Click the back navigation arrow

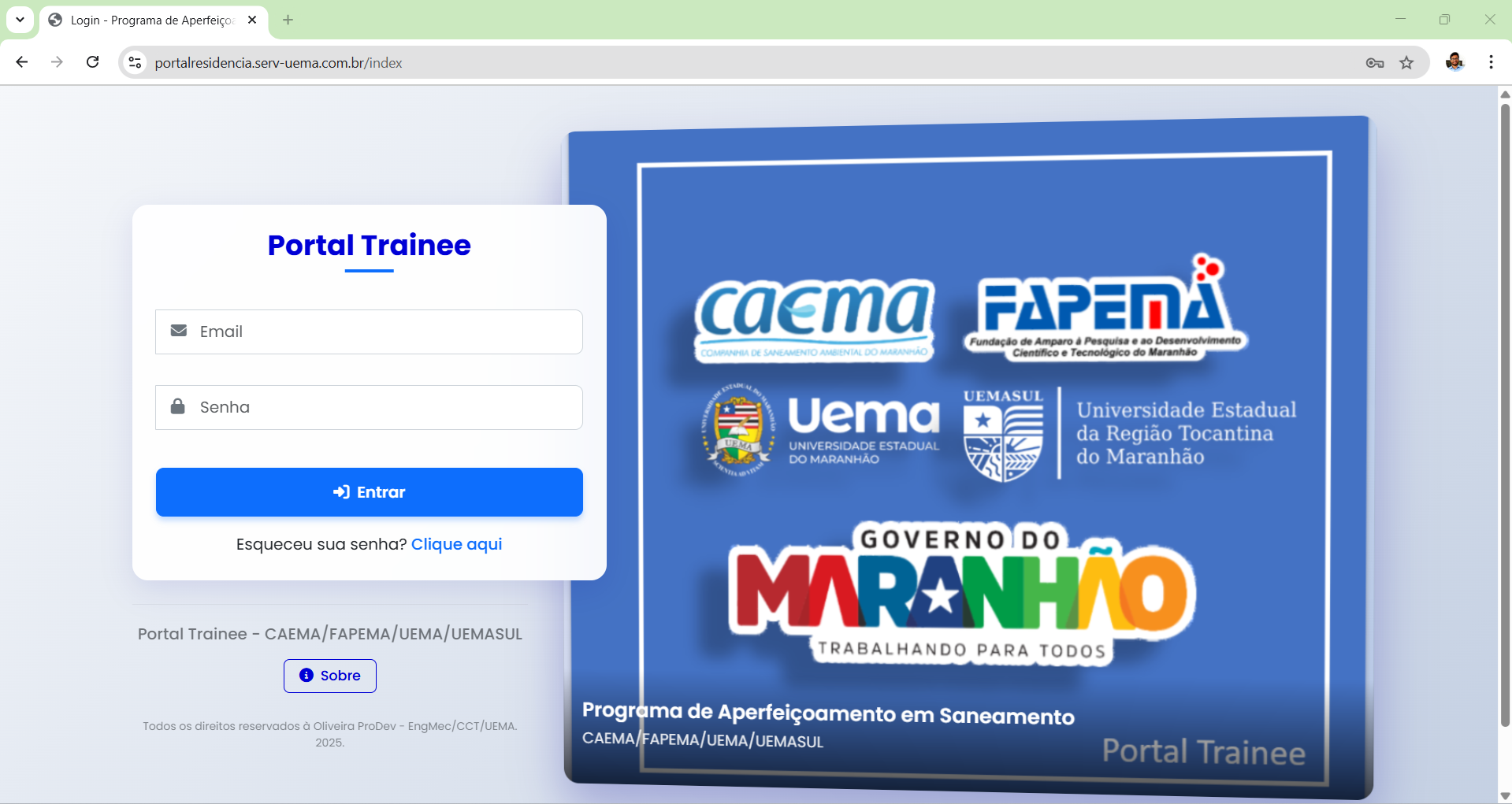21,62
